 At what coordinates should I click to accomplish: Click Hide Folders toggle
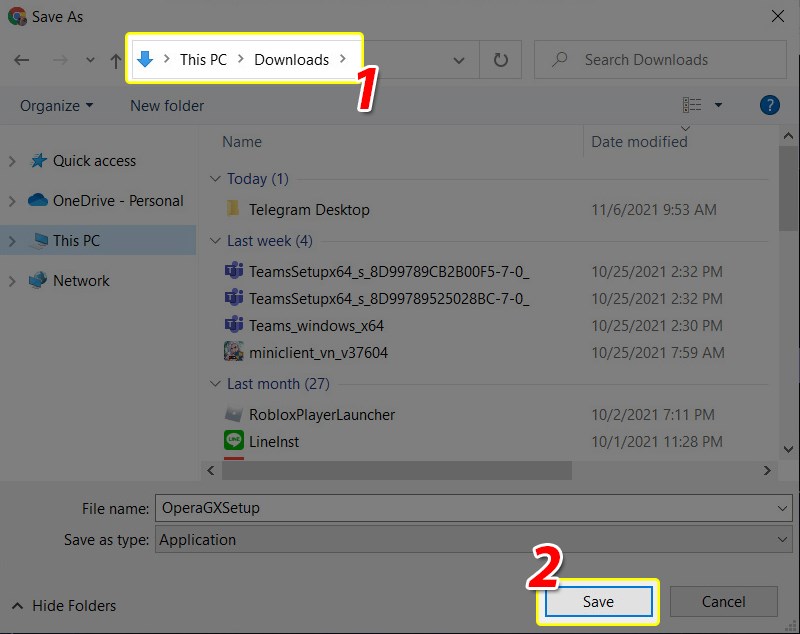tap(64, 606)
